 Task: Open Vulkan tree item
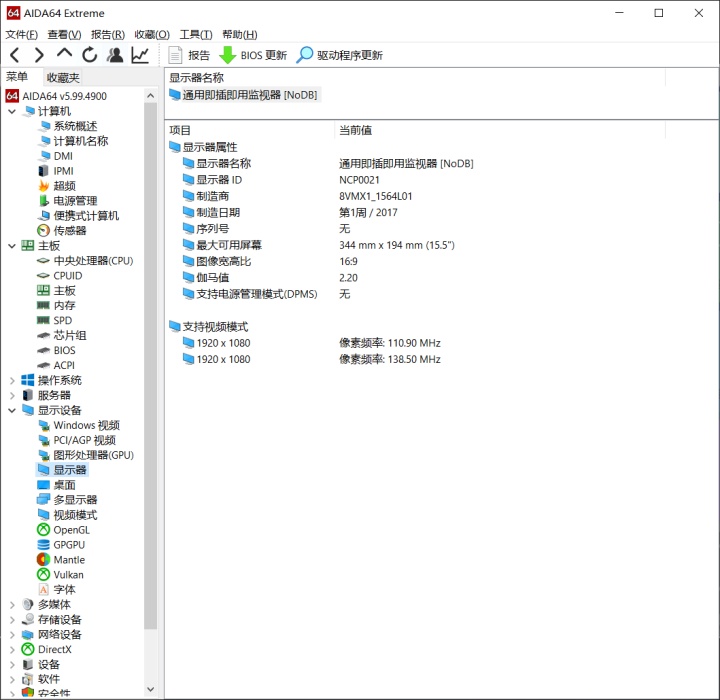pos(60,575)
